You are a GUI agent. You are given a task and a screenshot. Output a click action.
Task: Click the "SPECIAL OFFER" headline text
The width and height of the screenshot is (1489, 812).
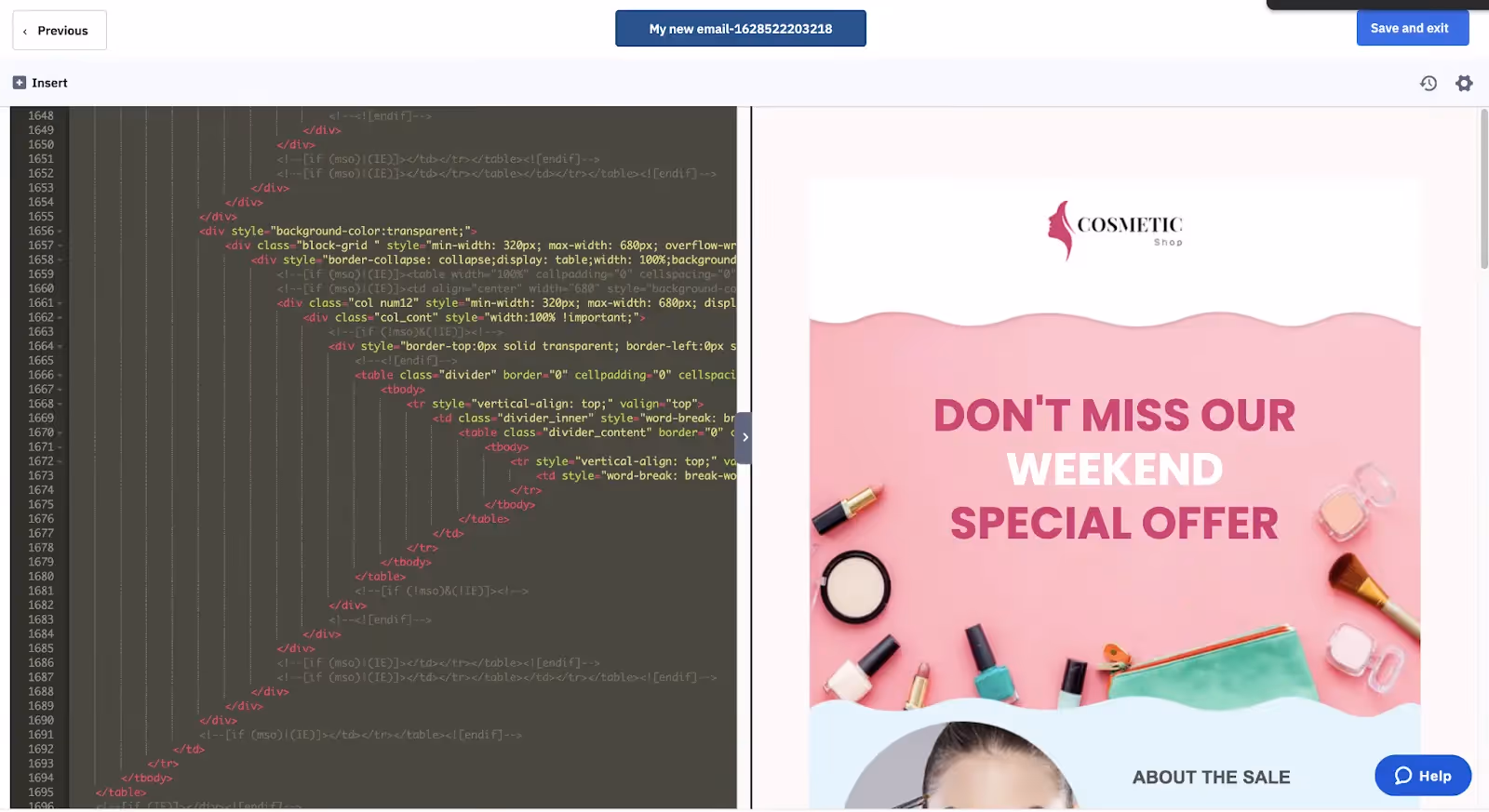[1114, 524]
